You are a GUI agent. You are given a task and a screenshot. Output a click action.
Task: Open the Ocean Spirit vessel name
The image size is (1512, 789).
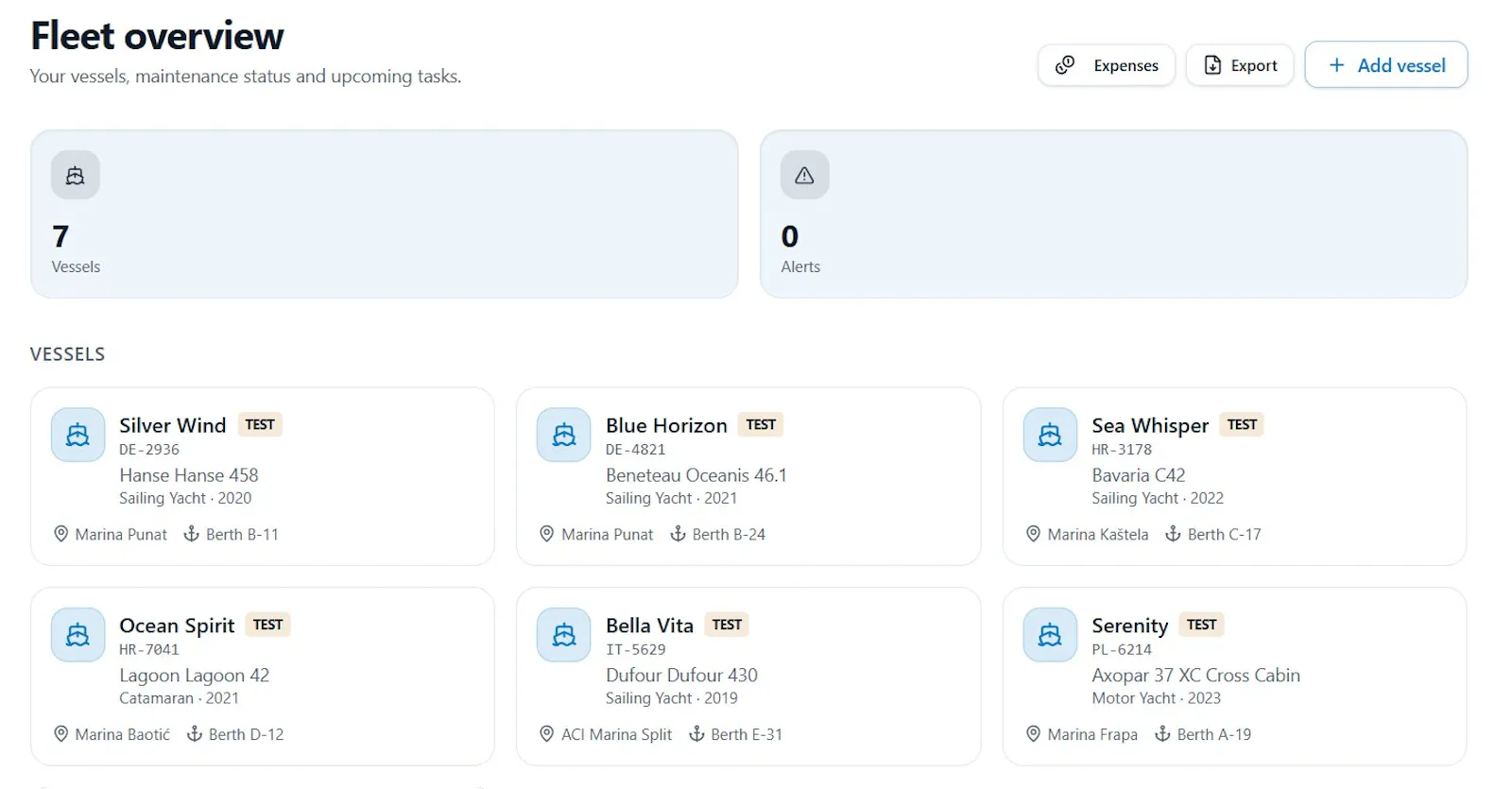[x=177, y=626]
